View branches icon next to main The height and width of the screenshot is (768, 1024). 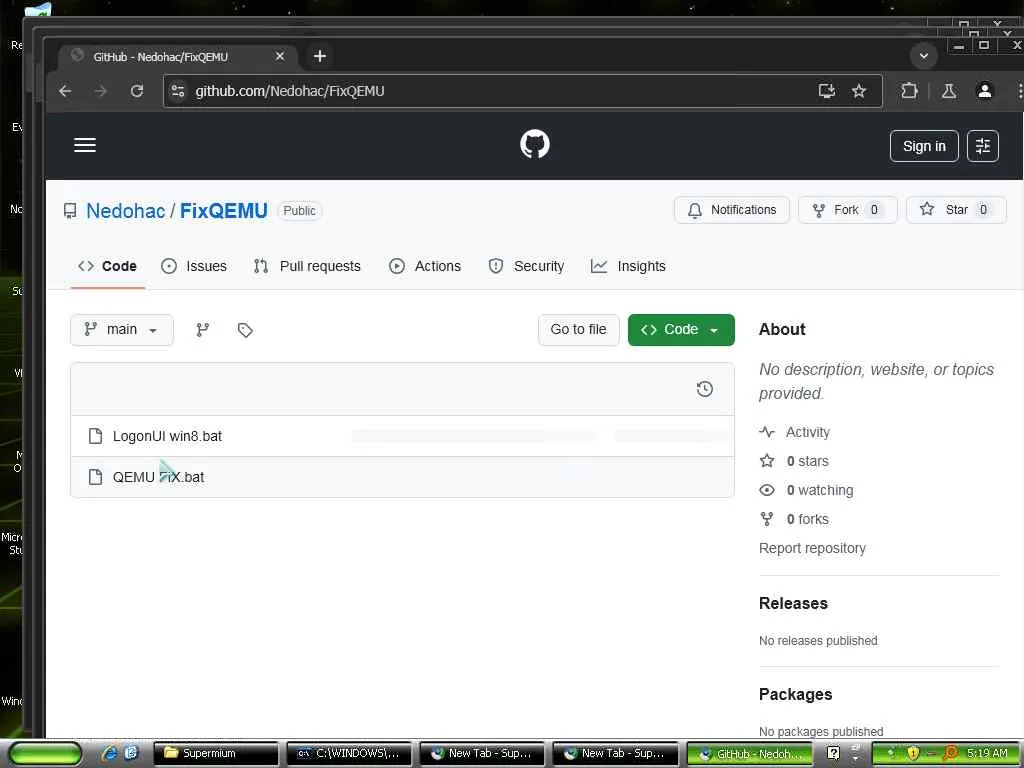pos(202,330)
